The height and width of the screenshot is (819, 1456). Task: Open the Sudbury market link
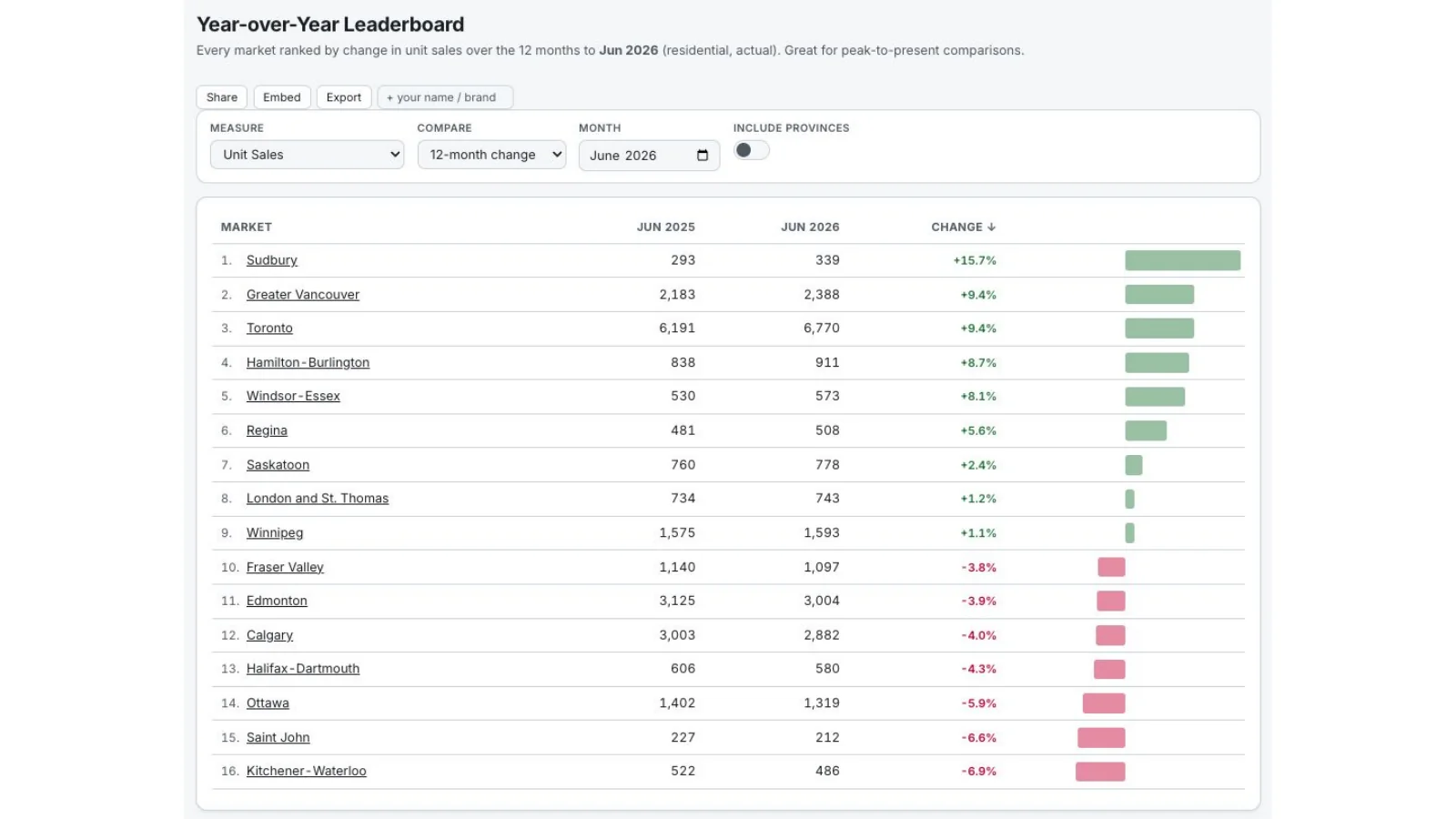[272, 260]
